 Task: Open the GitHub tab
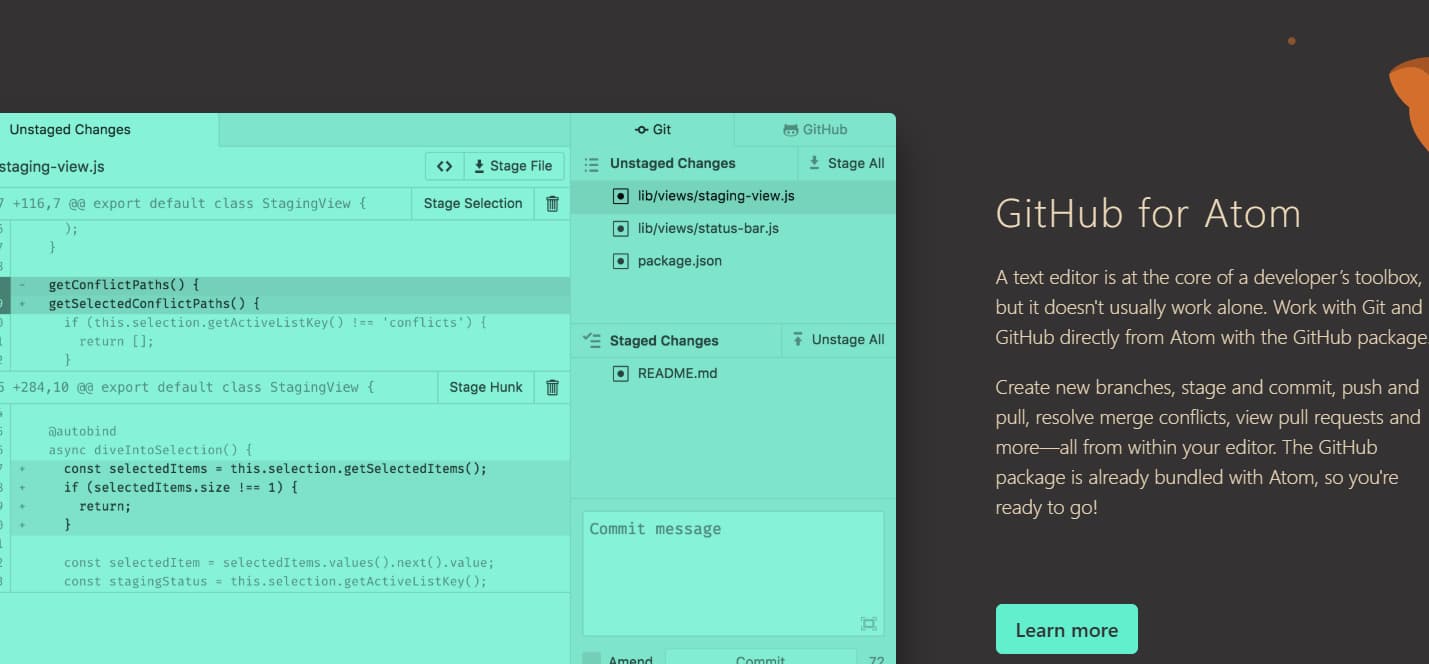pos(815,130)
